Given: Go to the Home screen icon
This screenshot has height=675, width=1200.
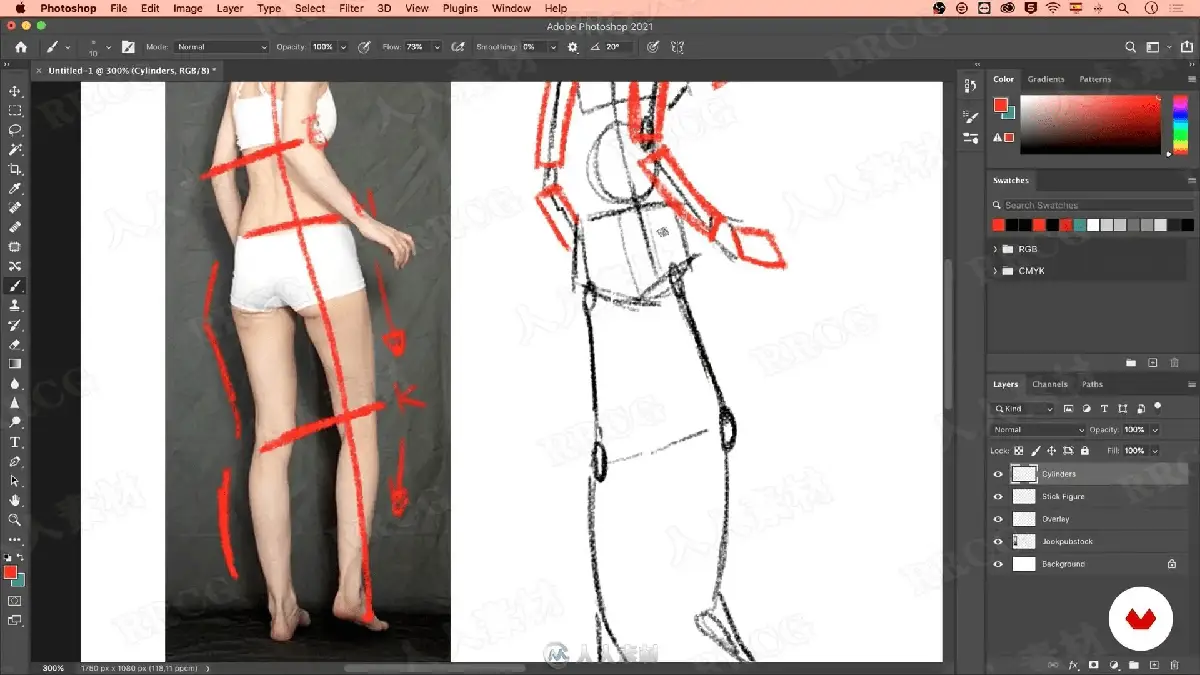Looking at the screenshot, I should point(20,47).
